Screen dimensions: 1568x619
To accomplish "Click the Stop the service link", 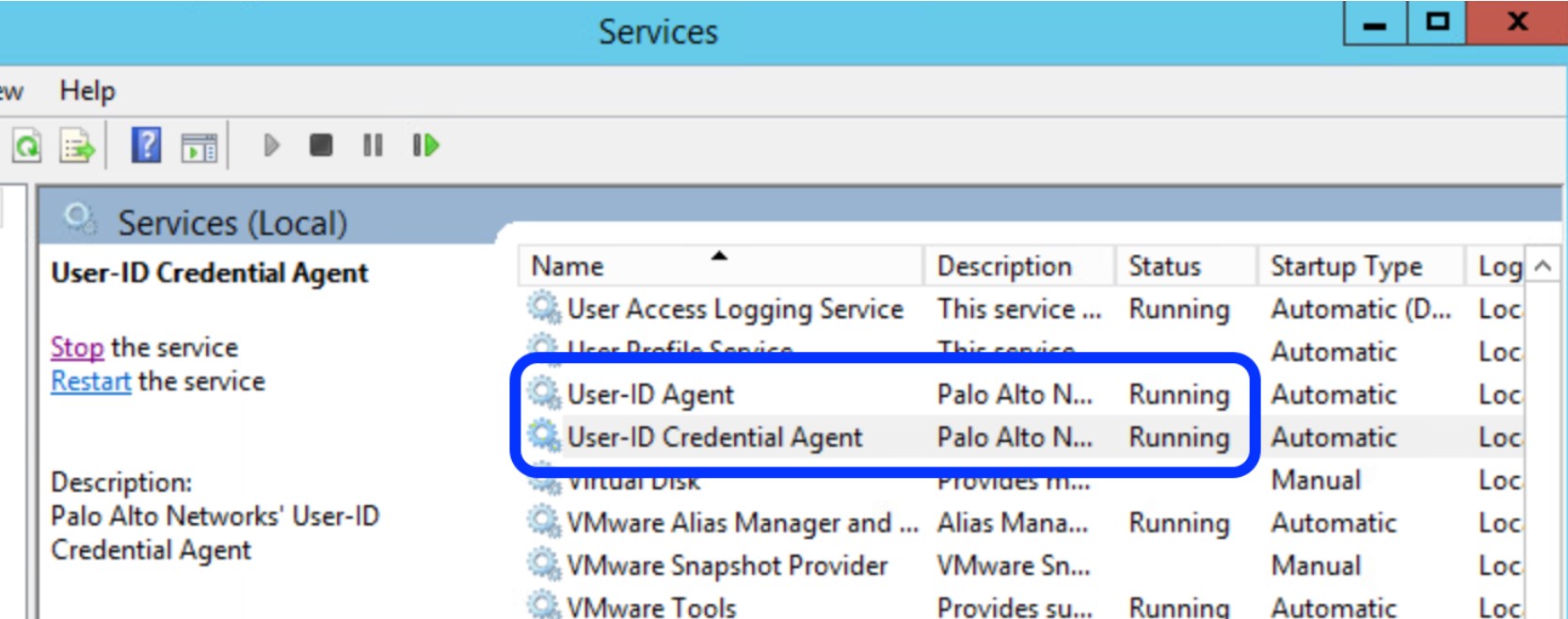I will (x=76, y=347).
